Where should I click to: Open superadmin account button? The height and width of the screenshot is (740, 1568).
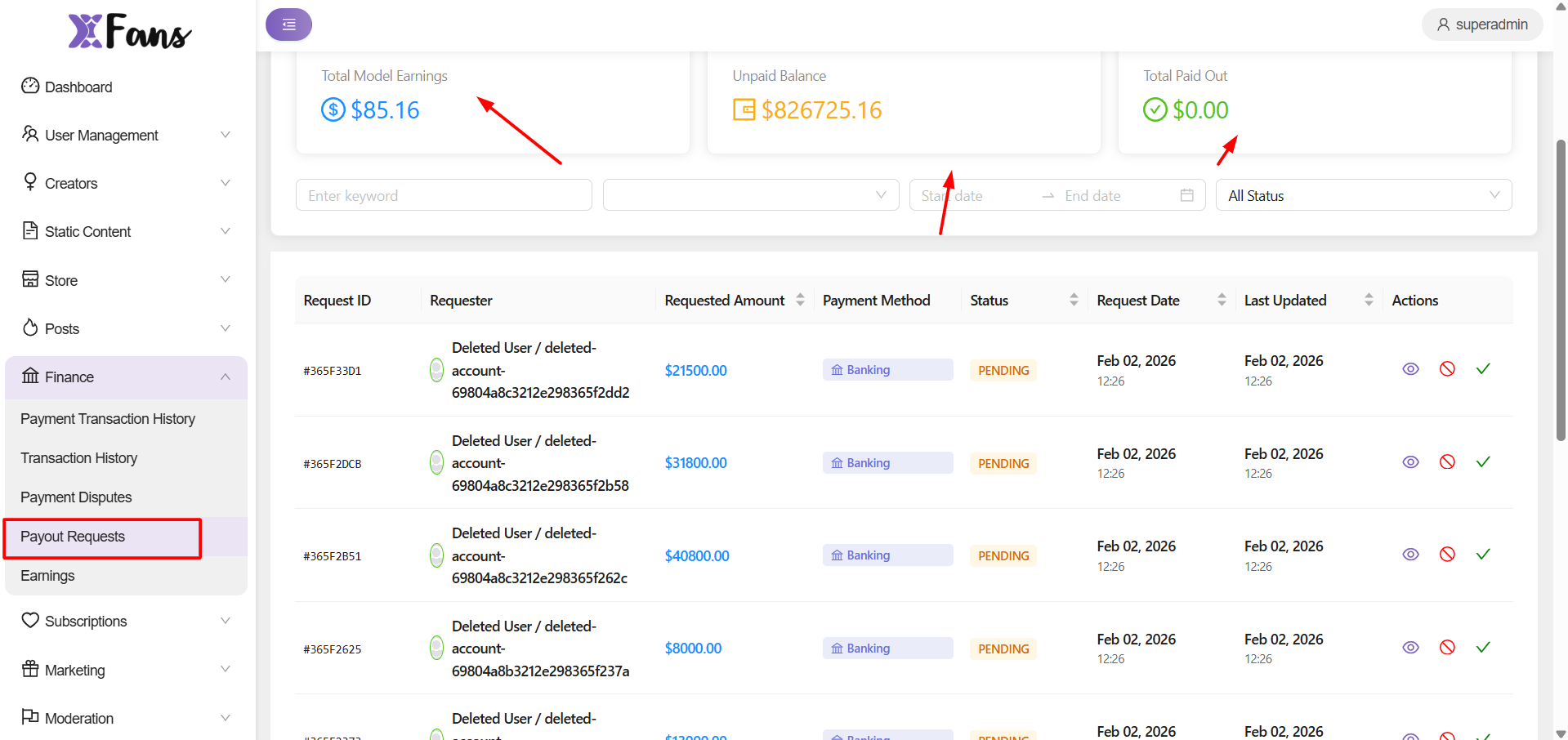point(1482,25)
